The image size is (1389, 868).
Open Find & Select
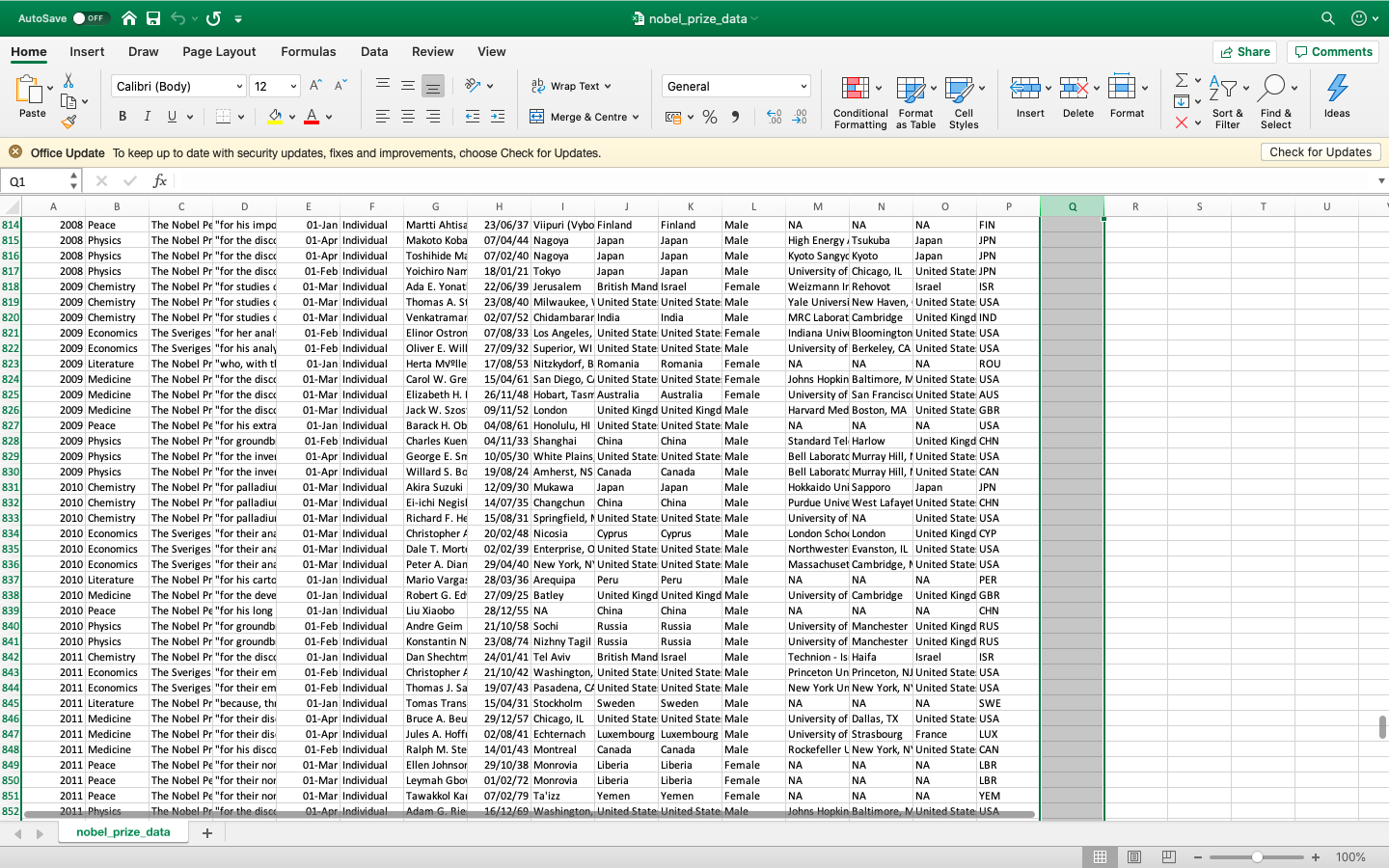pos(1276,100)
